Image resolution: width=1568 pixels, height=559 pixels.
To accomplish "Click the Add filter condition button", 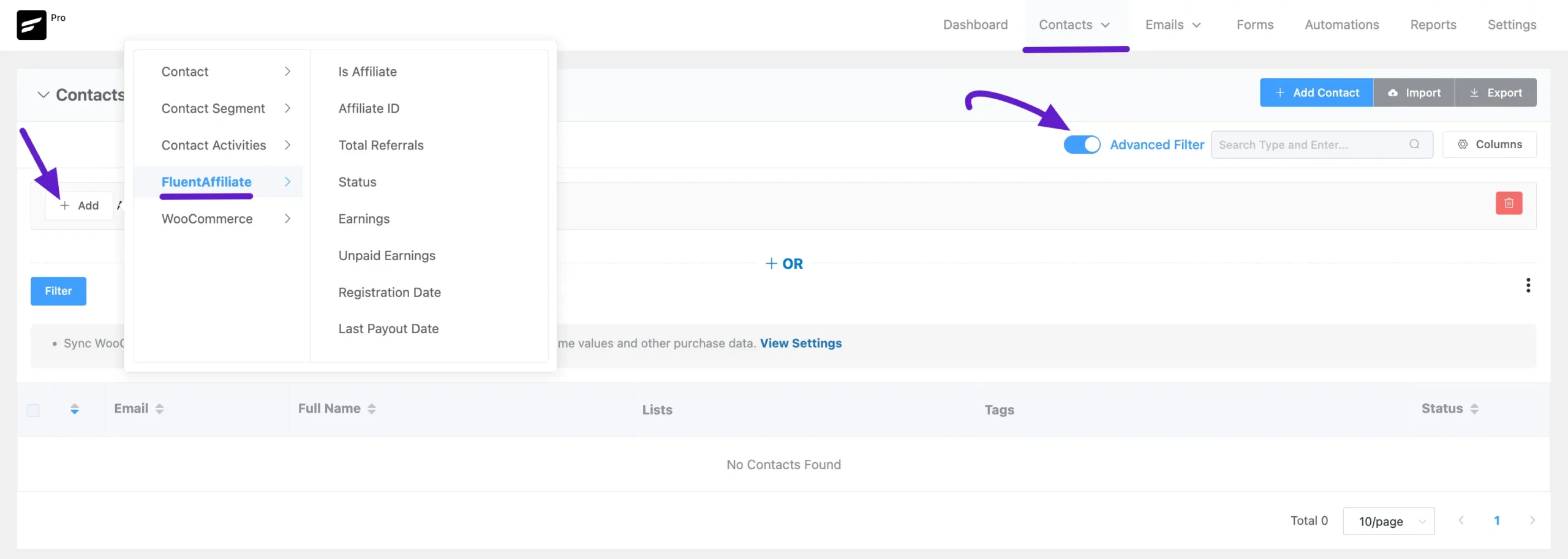I will tap(79, 206).
